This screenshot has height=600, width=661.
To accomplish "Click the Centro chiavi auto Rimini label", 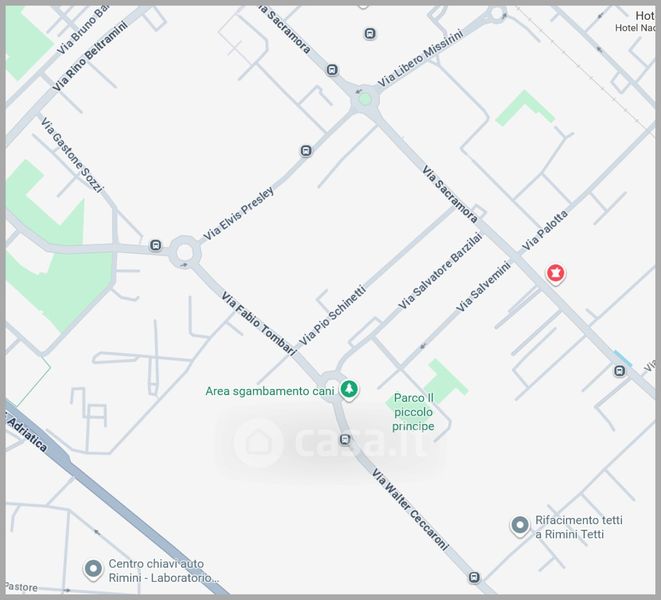I will [x=164, y=570].
